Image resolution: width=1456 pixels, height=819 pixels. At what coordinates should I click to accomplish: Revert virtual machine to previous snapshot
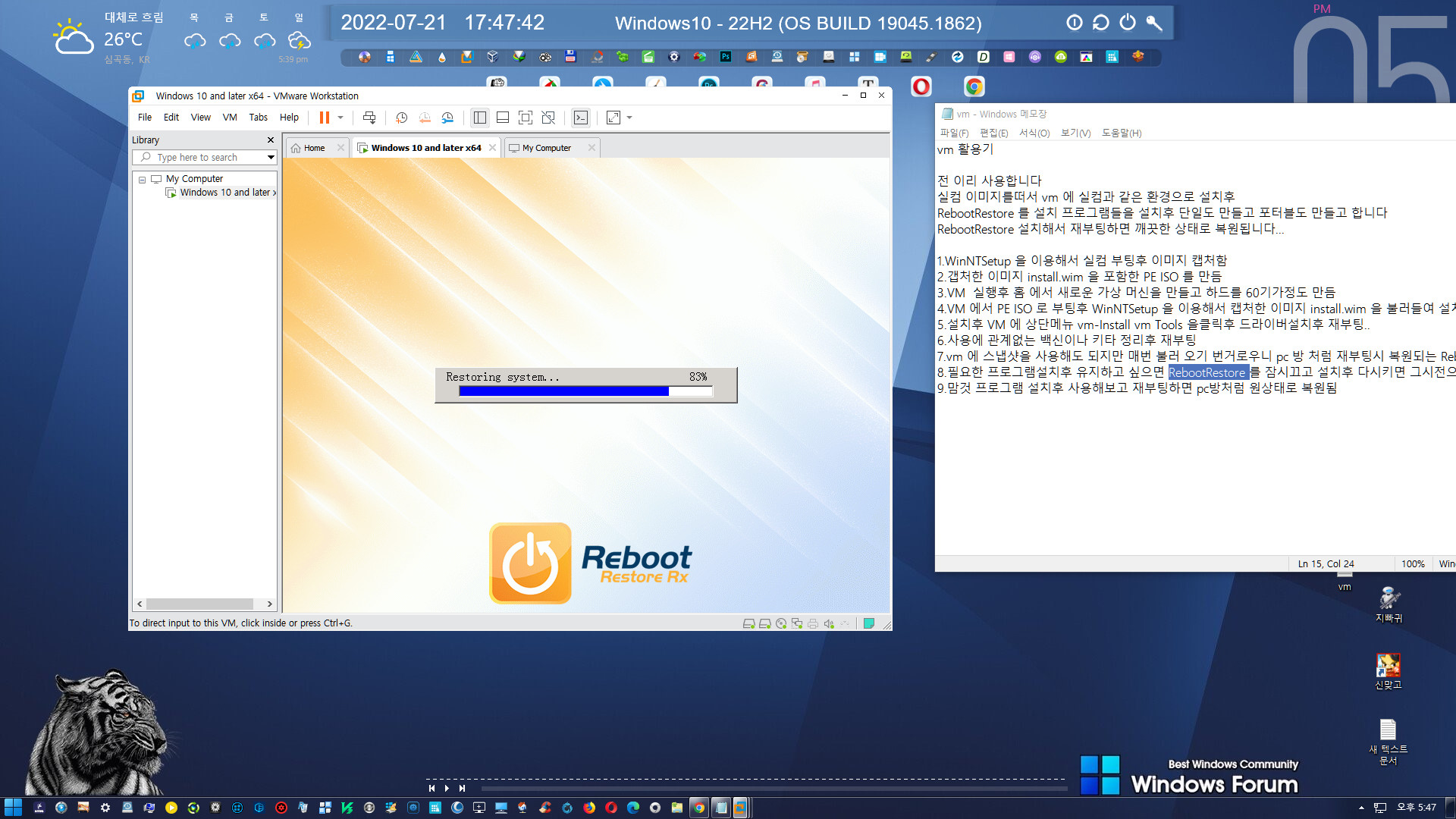[425, 118]
